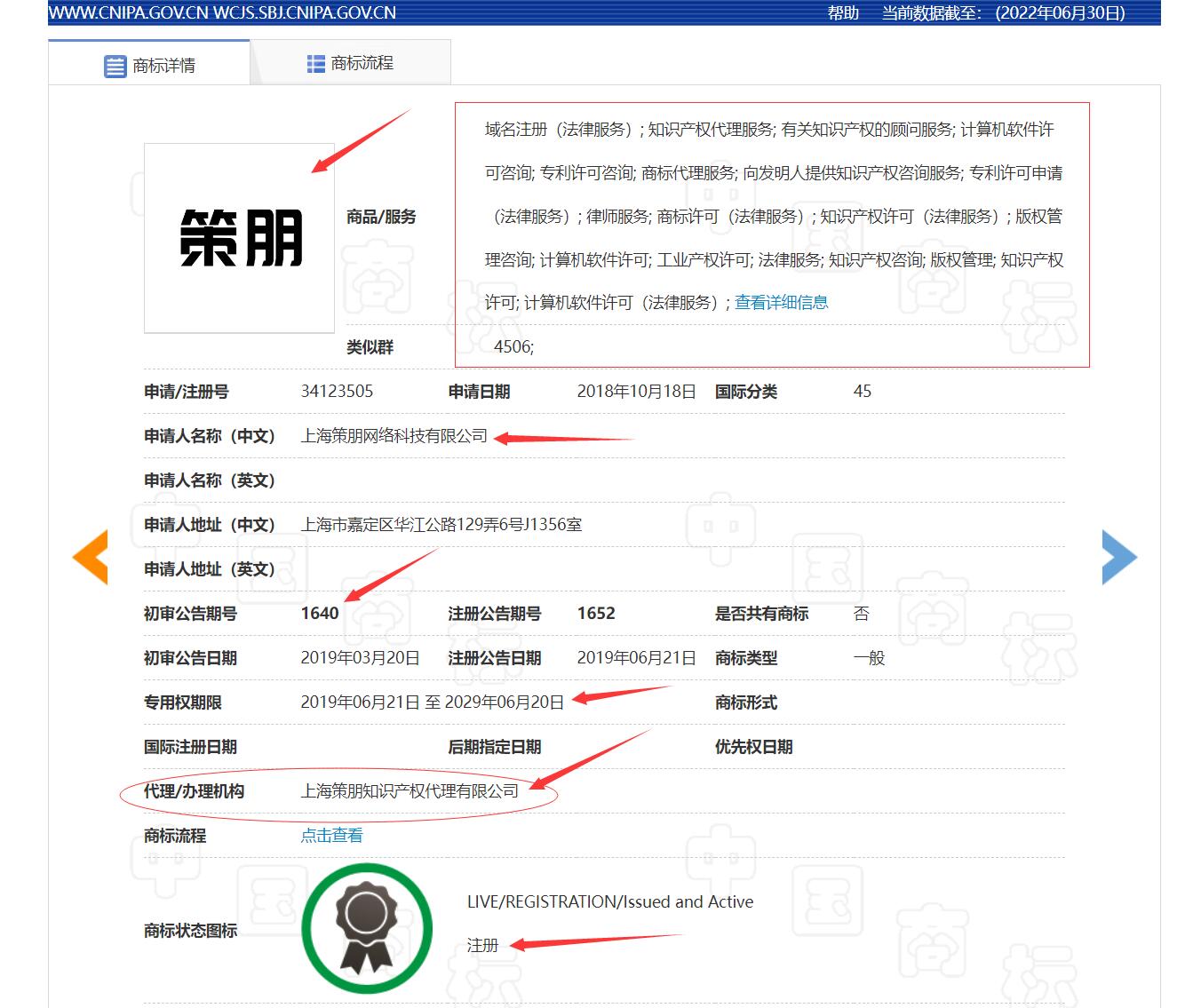Click the 查看详细信息 link

(x=781, y=303)
